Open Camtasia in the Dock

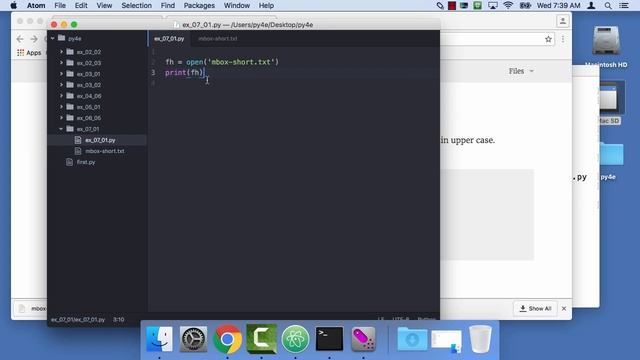261,339
